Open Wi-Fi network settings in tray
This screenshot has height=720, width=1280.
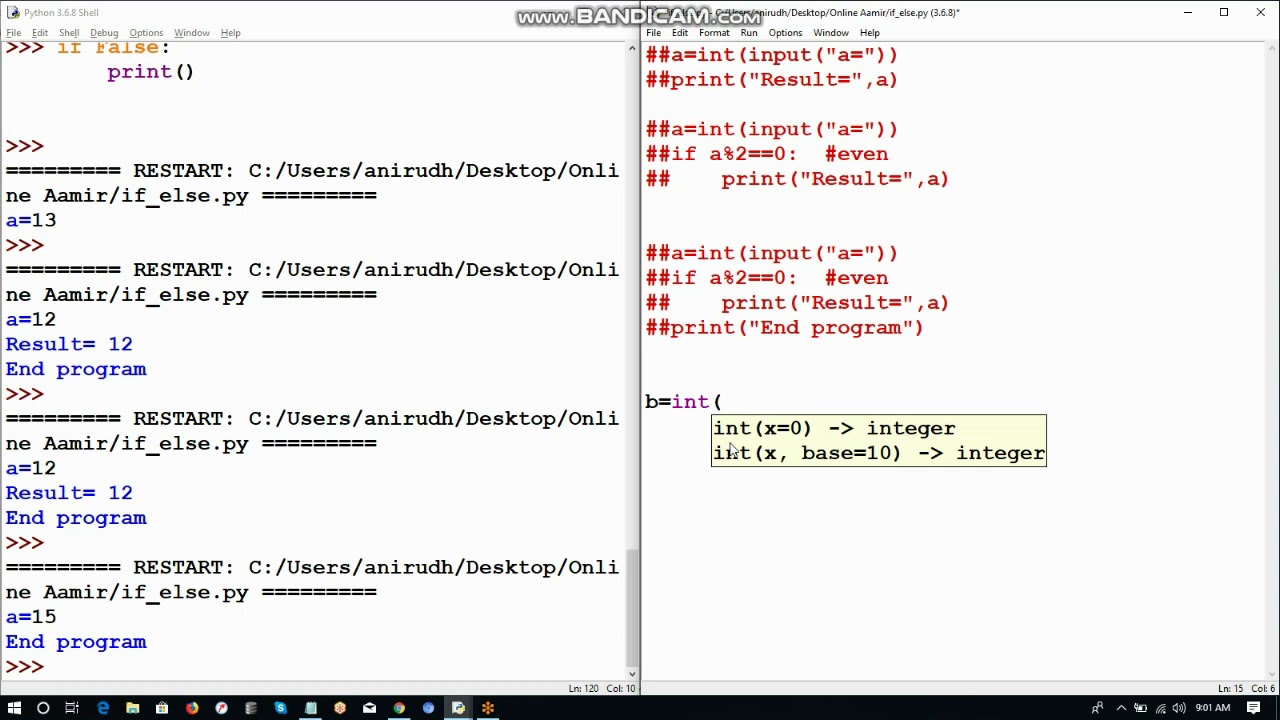tap(1159, 708)
